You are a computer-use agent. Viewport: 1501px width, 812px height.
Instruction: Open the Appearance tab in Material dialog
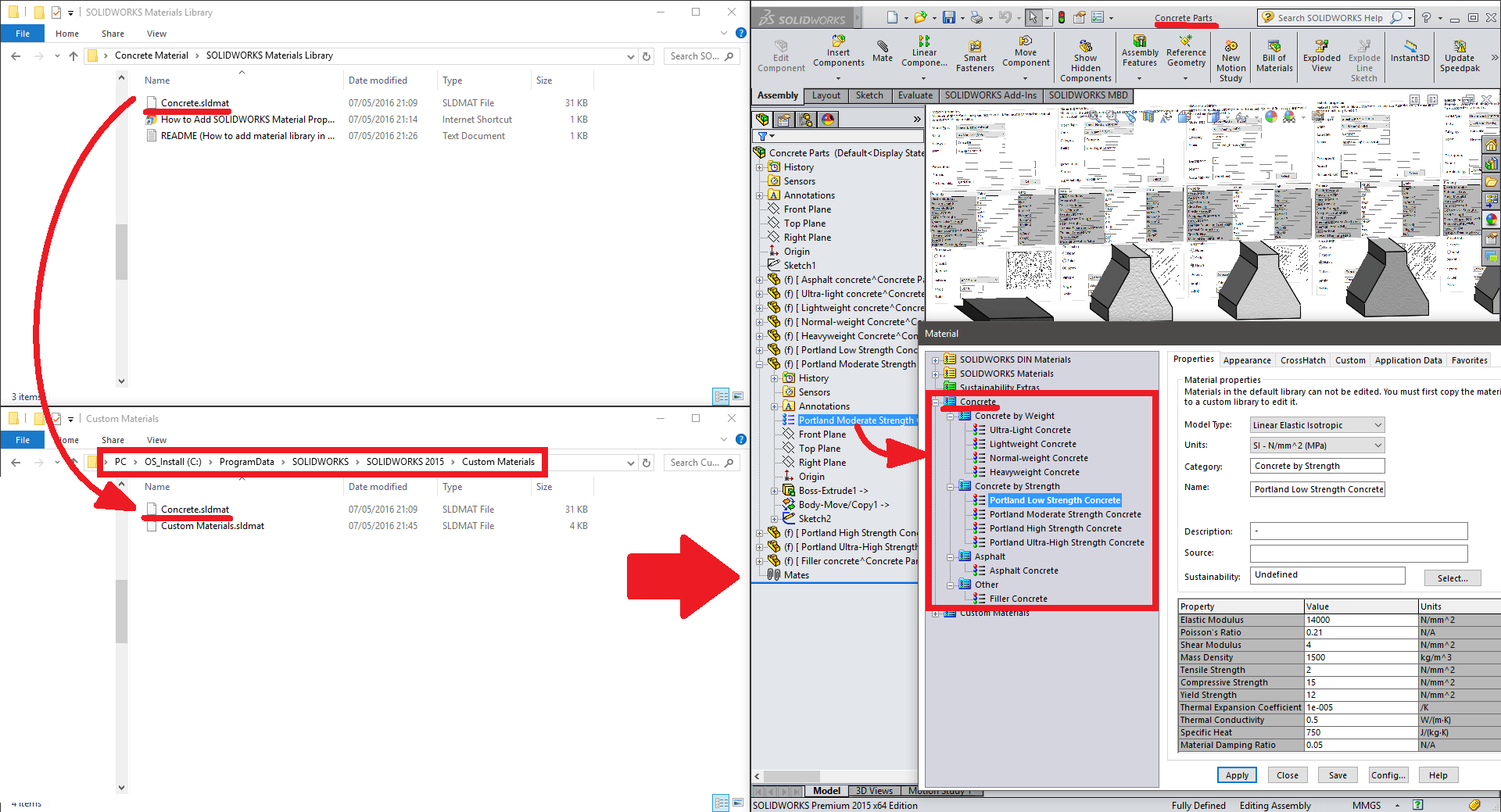[1246, 360]
